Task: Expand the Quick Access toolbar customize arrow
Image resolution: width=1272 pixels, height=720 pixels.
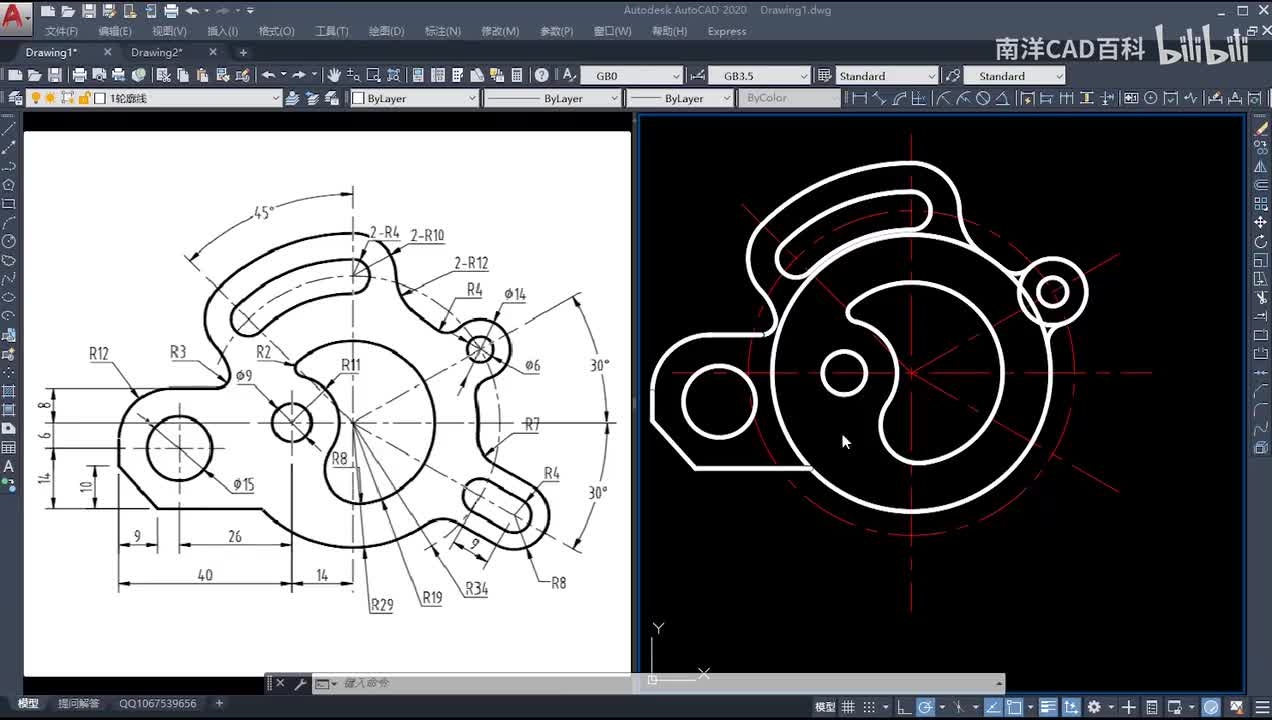Action: 250,11
